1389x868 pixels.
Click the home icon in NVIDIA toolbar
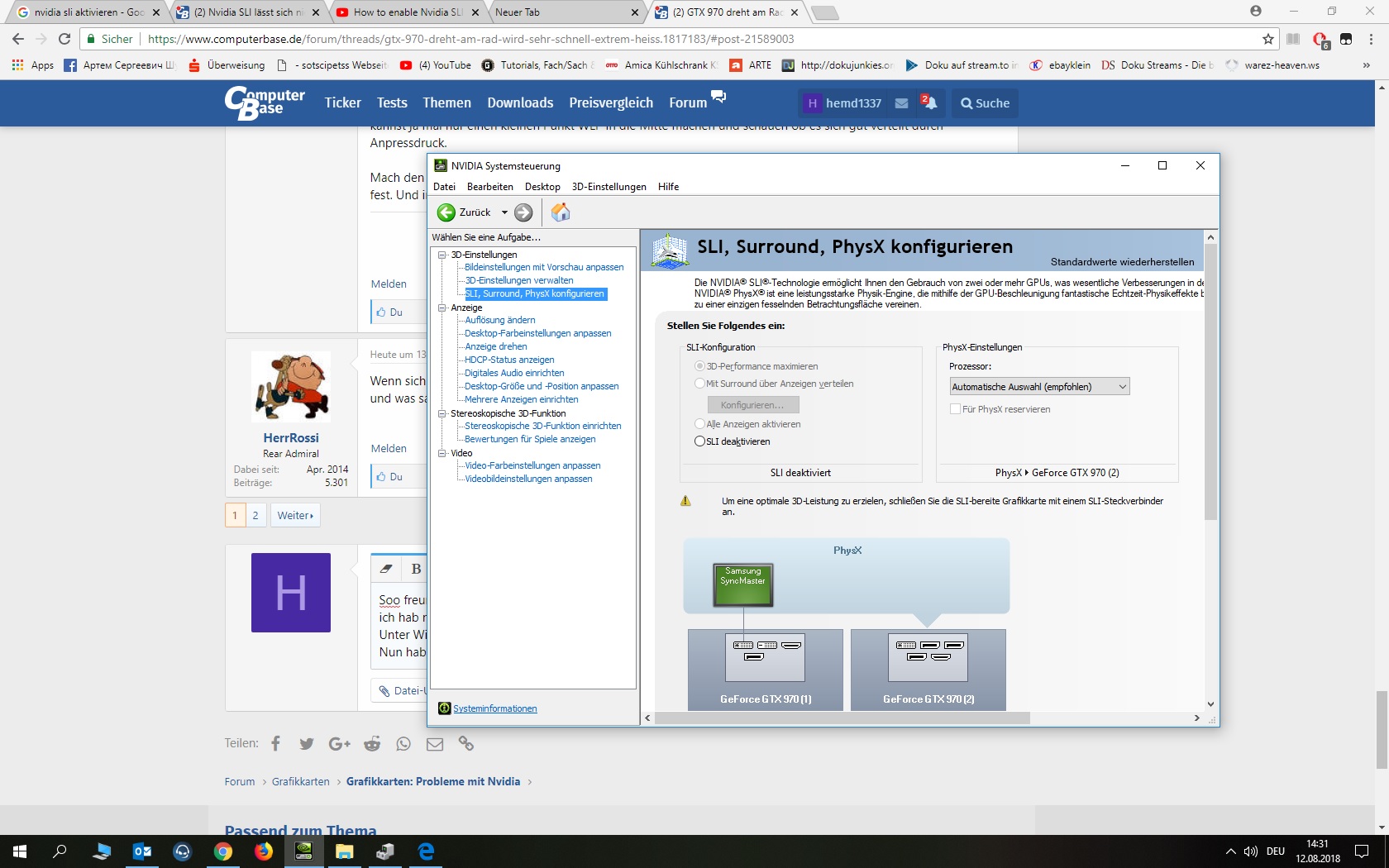(x=561, y=212)
